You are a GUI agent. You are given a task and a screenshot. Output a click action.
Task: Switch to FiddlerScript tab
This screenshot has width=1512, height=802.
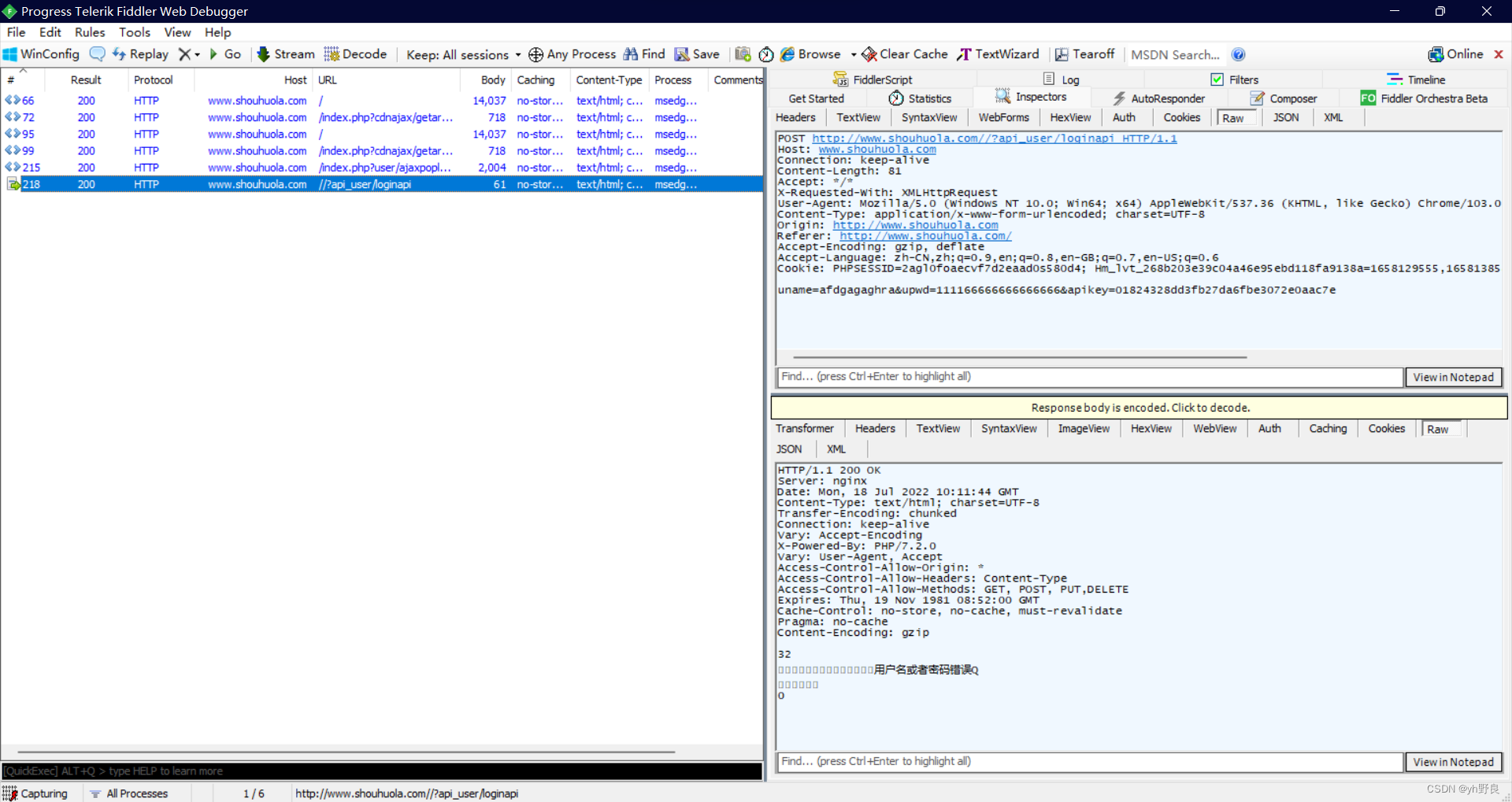point(873,79)
